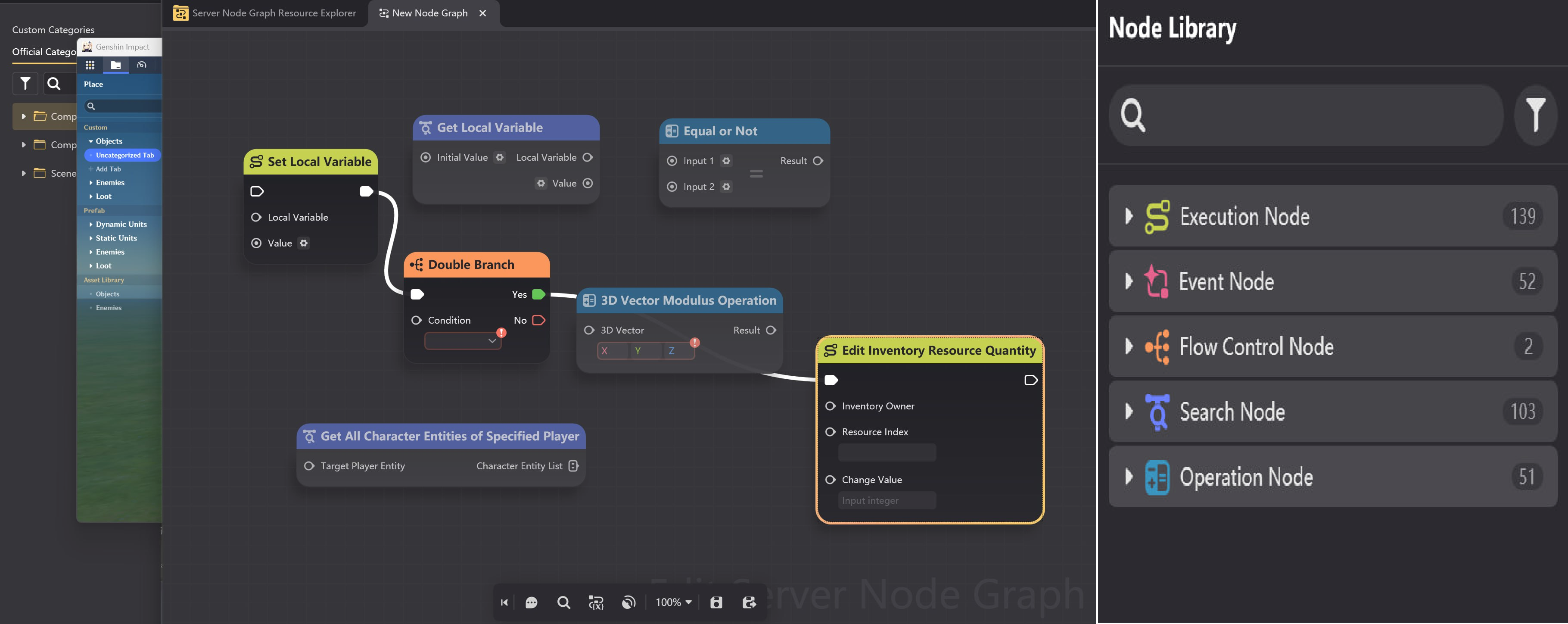Close the New Node Graph tab
Viewport: 1568px width, 624px height.
(x=483, y=13)
